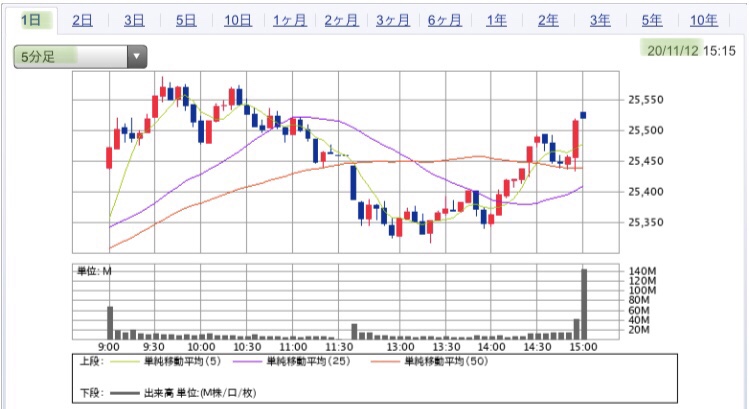749x409 pixels.
Task: Click the 10:30 time axis label
Action: pos(247,347)
